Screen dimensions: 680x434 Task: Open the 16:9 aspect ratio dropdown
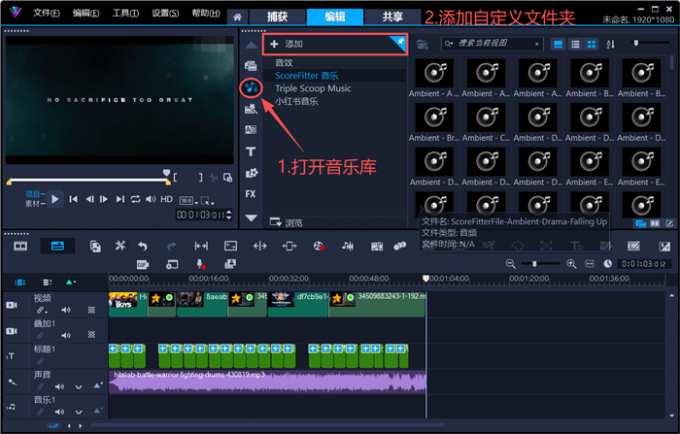coord(189,201)
